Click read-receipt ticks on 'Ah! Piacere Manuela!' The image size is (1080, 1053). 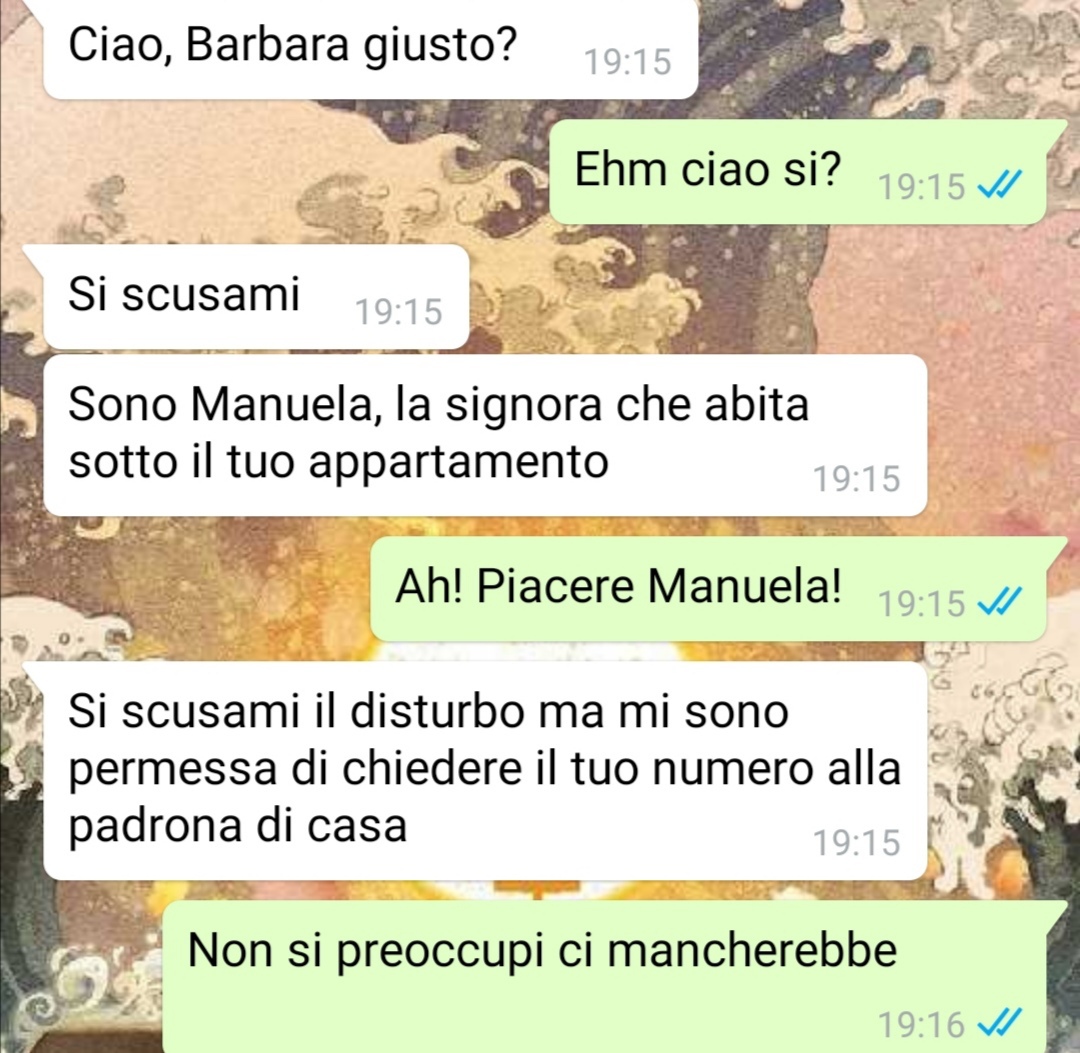point(1000,602)
